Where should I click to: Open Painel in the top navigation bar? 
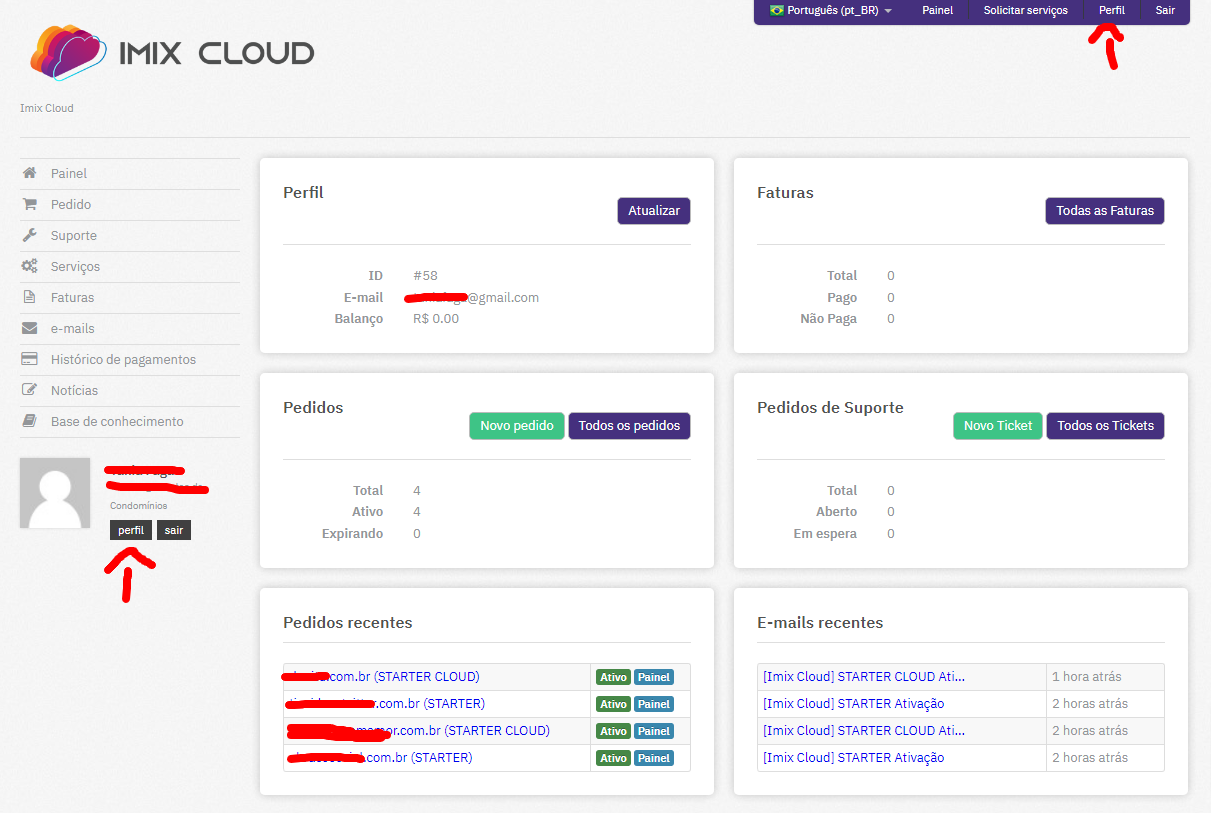937,10
